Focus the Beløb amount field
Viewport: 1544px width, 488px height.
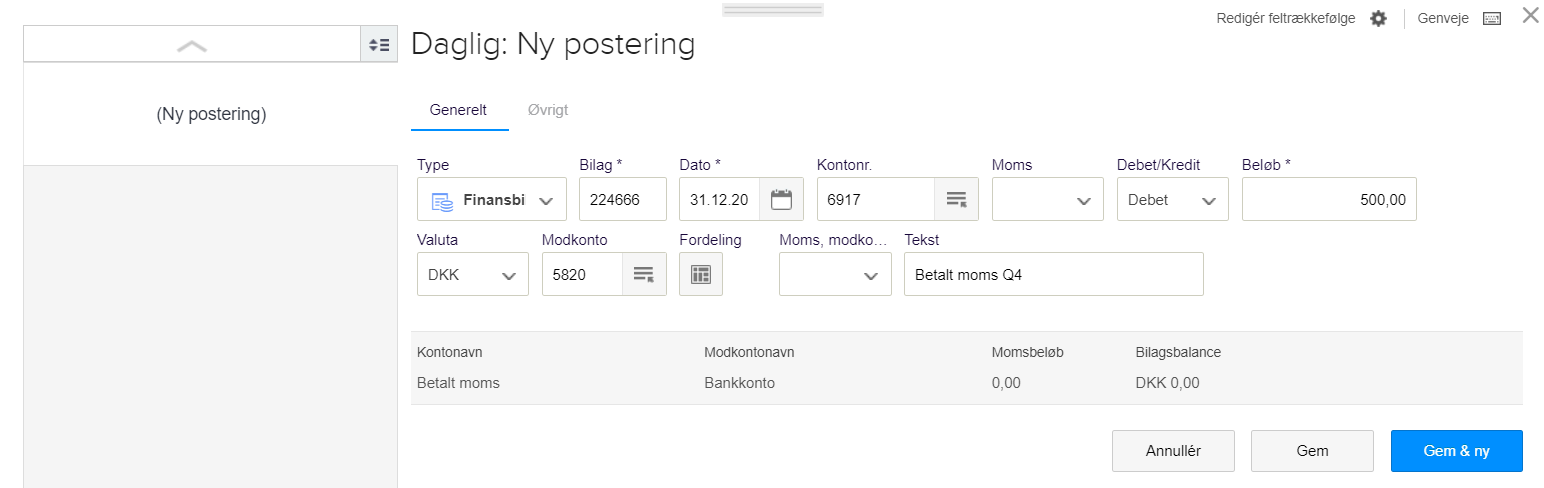1328,199
